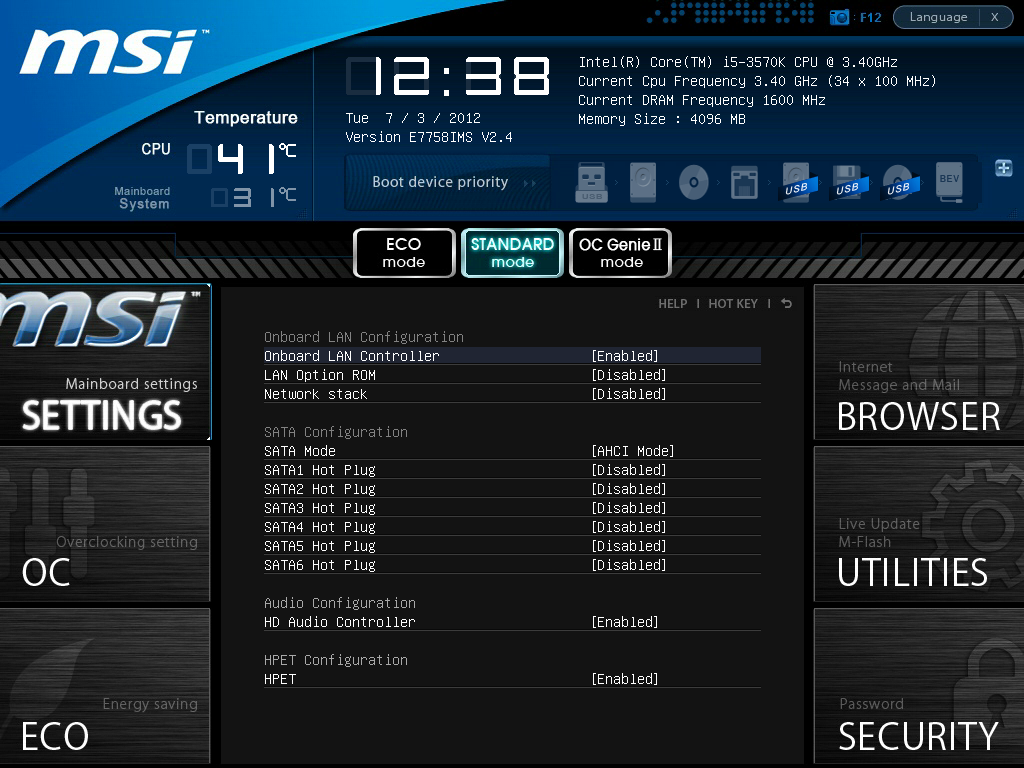Image resolution: width=1024 pixels, height=768 pixels.
Task: Click the Boot device priority label
Action: [440, 182]
